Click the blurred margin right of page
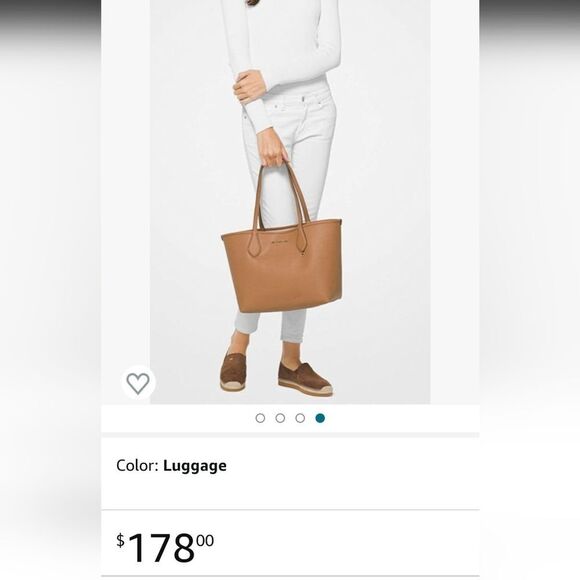Screen dimensions: 580x580 coord(530,290)
